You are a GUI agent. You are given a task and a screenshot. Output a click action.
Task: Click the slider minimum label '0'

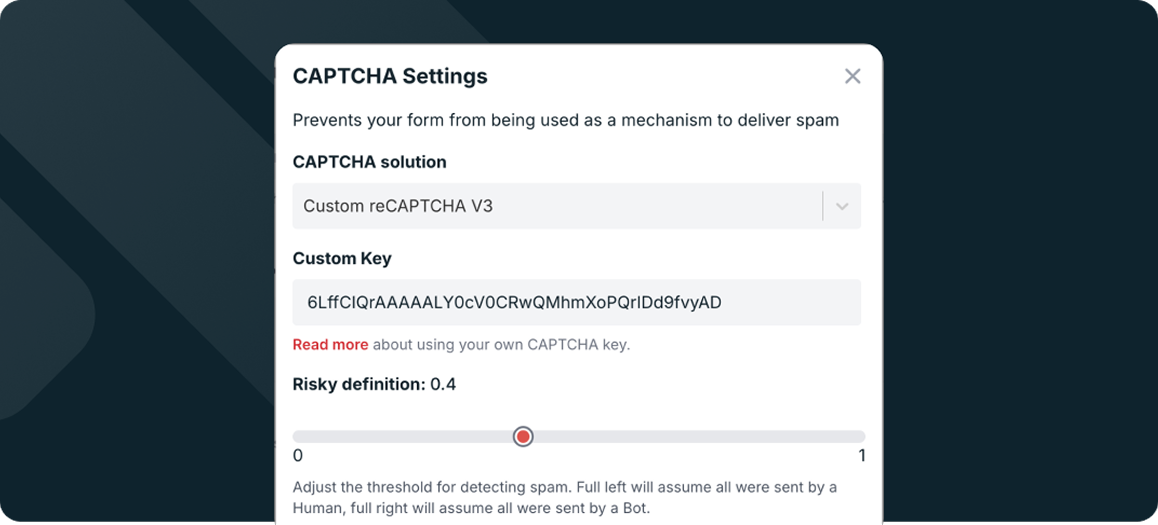click(x=298, y=456)
